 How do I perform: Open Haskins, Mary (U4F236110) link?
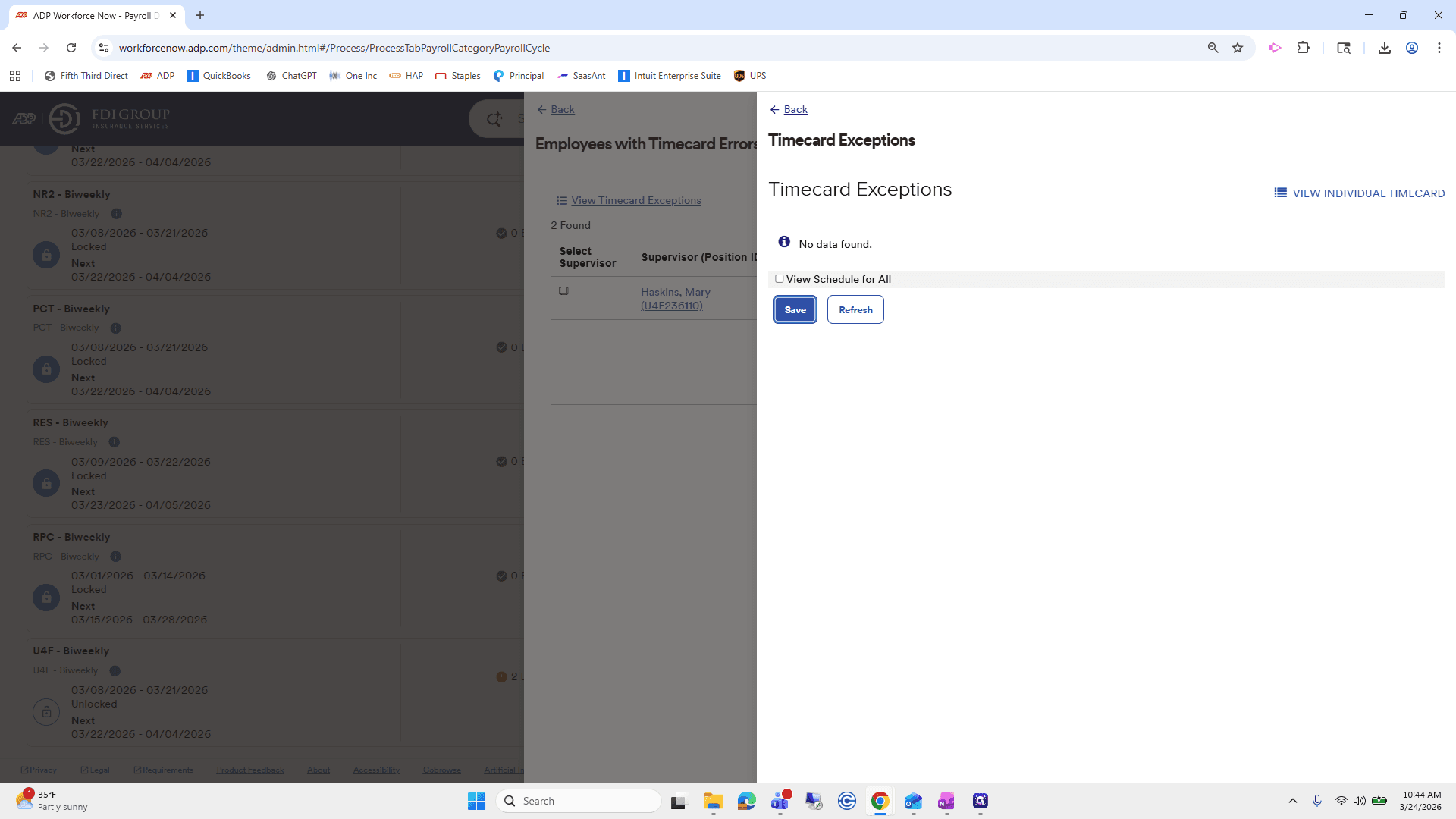(x=675, y=299)
